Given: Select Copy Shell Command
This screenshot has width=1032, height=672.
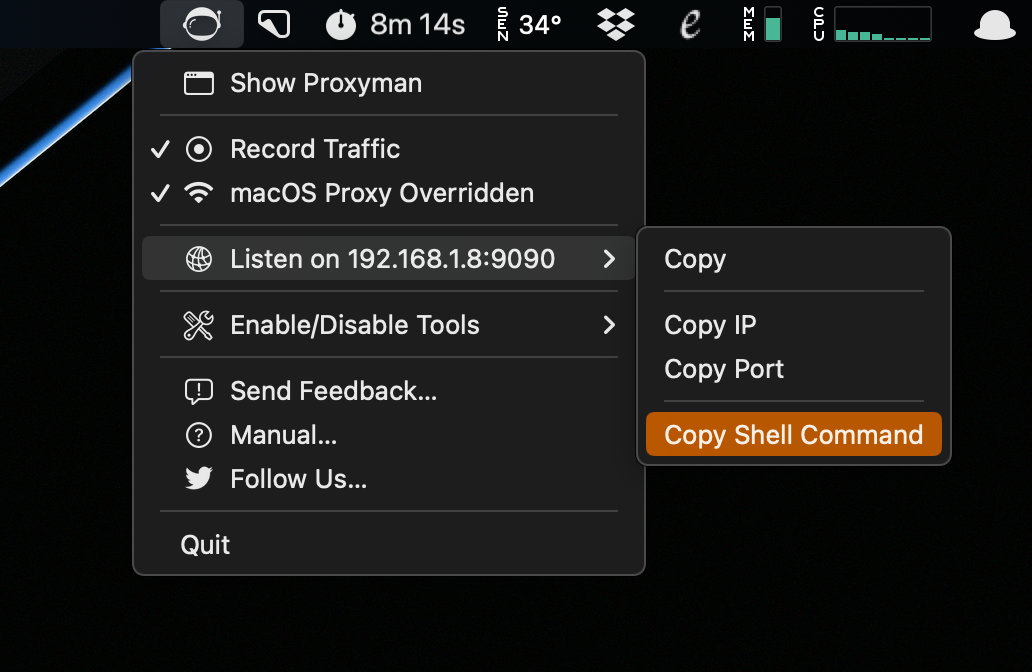Looking at the screenshot, I should click(793, 434).
